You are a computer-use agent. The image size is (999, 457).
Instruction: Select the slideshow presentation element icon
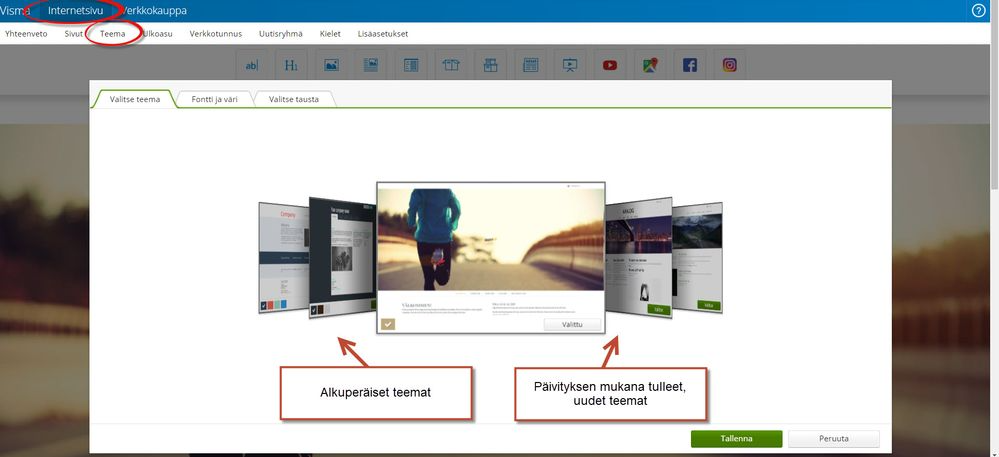(570, 64)
